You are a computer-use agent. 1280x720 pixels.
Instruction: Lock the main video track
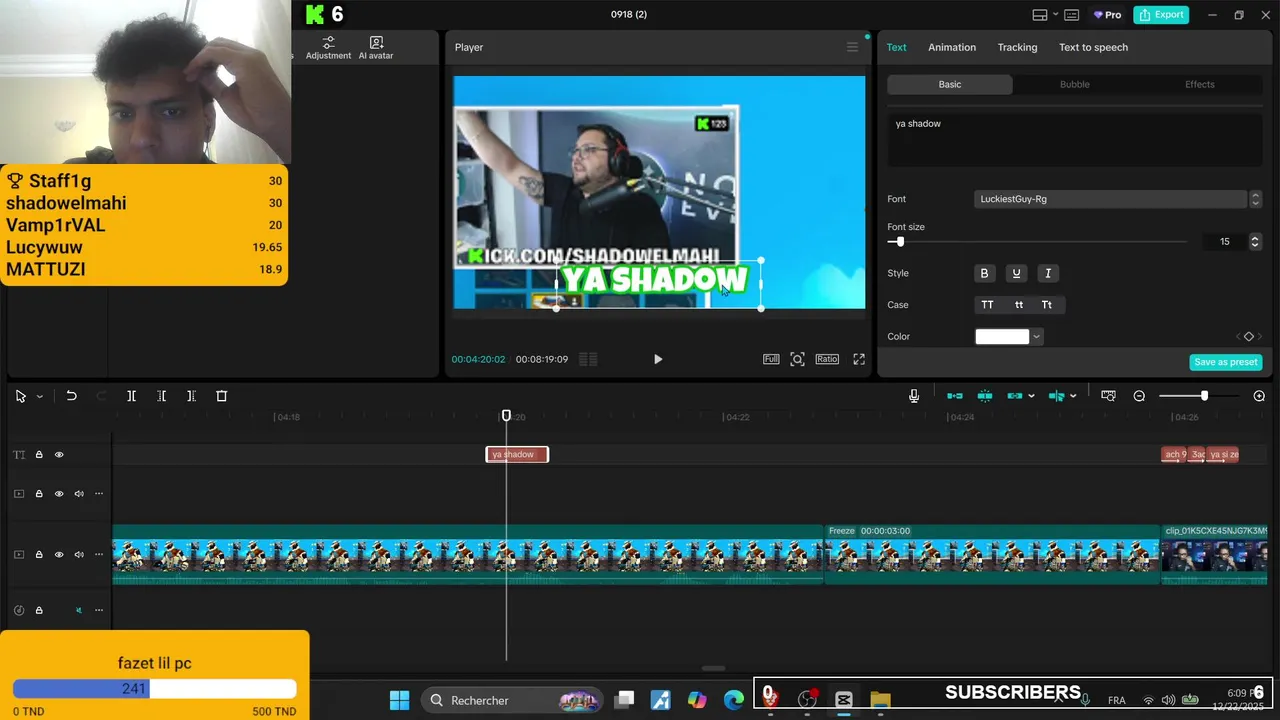pos(39,555)
